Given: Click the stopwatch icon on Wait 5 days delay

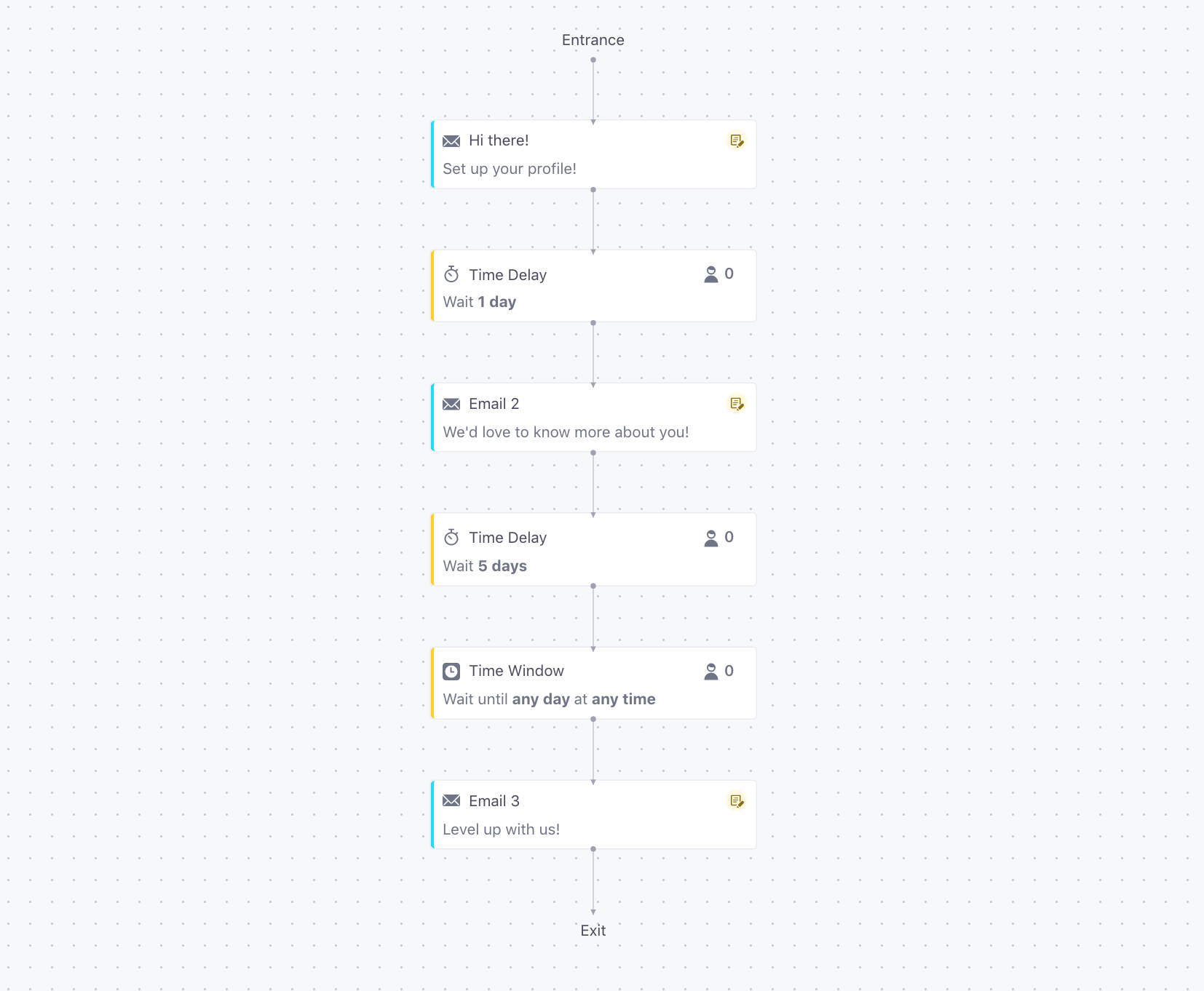Looking at the screenshot, I should coord(451,538).
